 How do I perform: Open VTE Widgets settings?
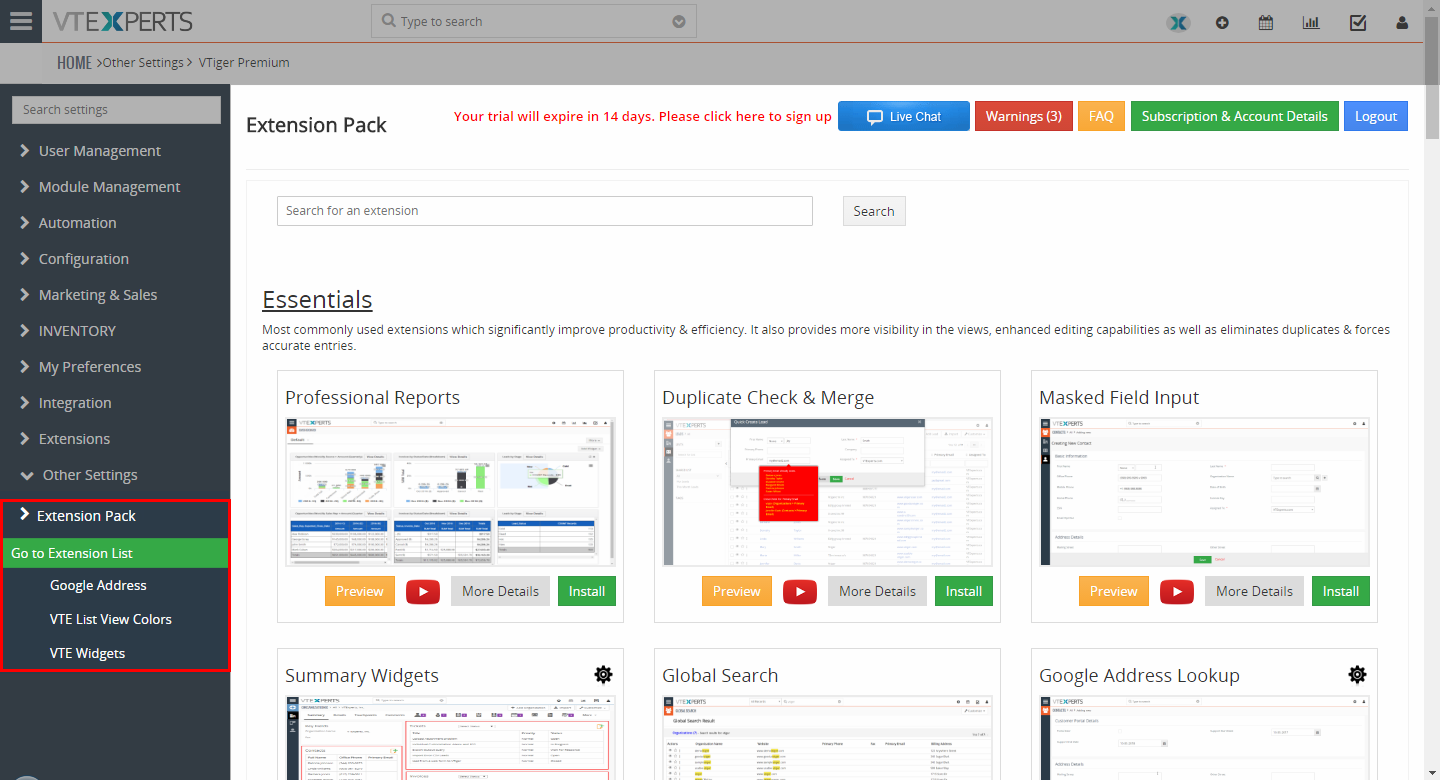[87, 654]
